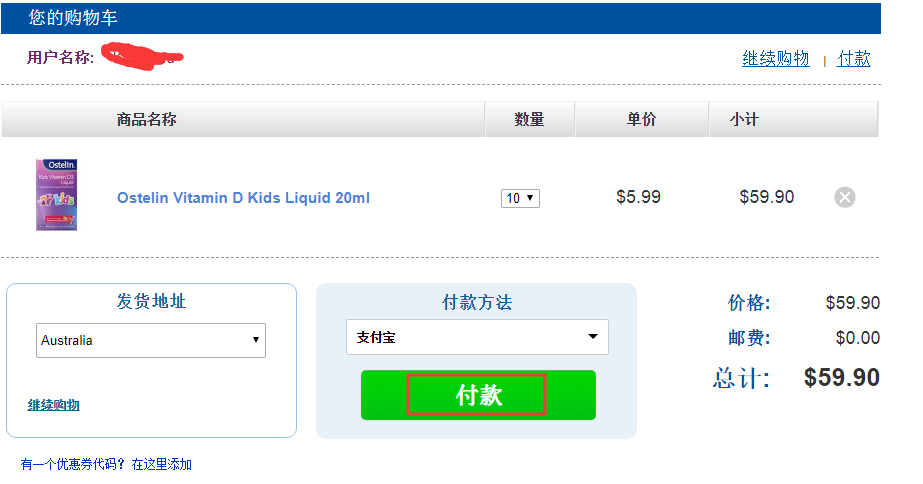Follow the 付款 link in the header
The width and height of the screenshot is (923, 484).
(853, 59)
